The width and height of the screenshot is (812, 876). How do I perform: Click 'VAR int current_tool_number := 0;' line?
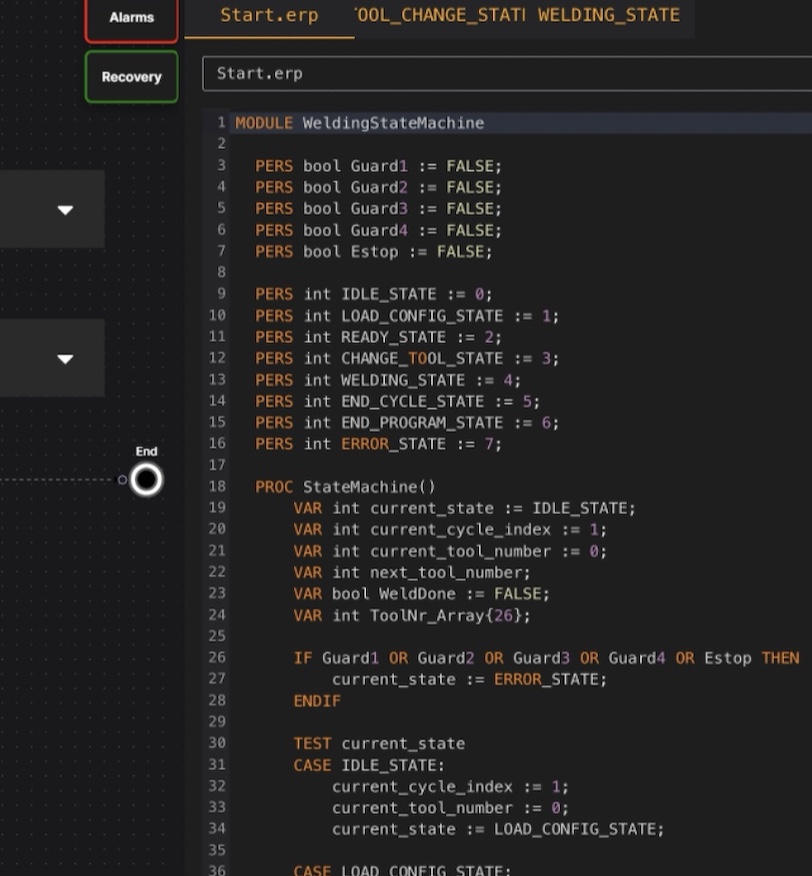point(450,551)
